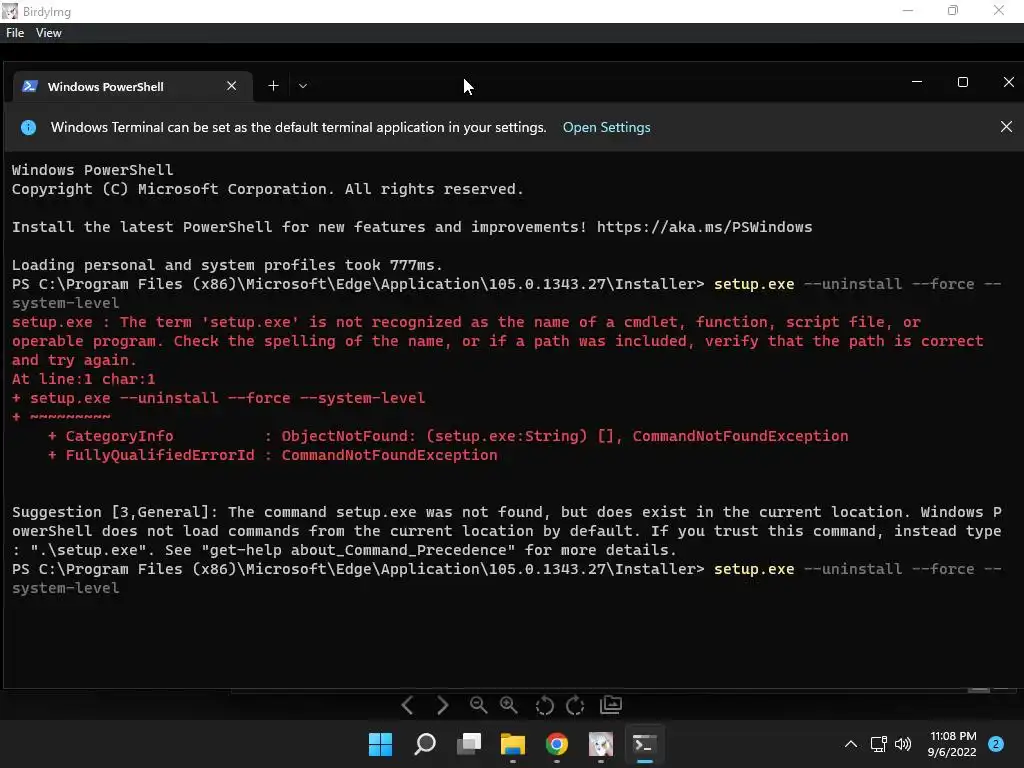The width and height of the screenshot is (1024, 768).
Task: Switch to BirdyImg app on taskbar
Action: tap(601, 744)
